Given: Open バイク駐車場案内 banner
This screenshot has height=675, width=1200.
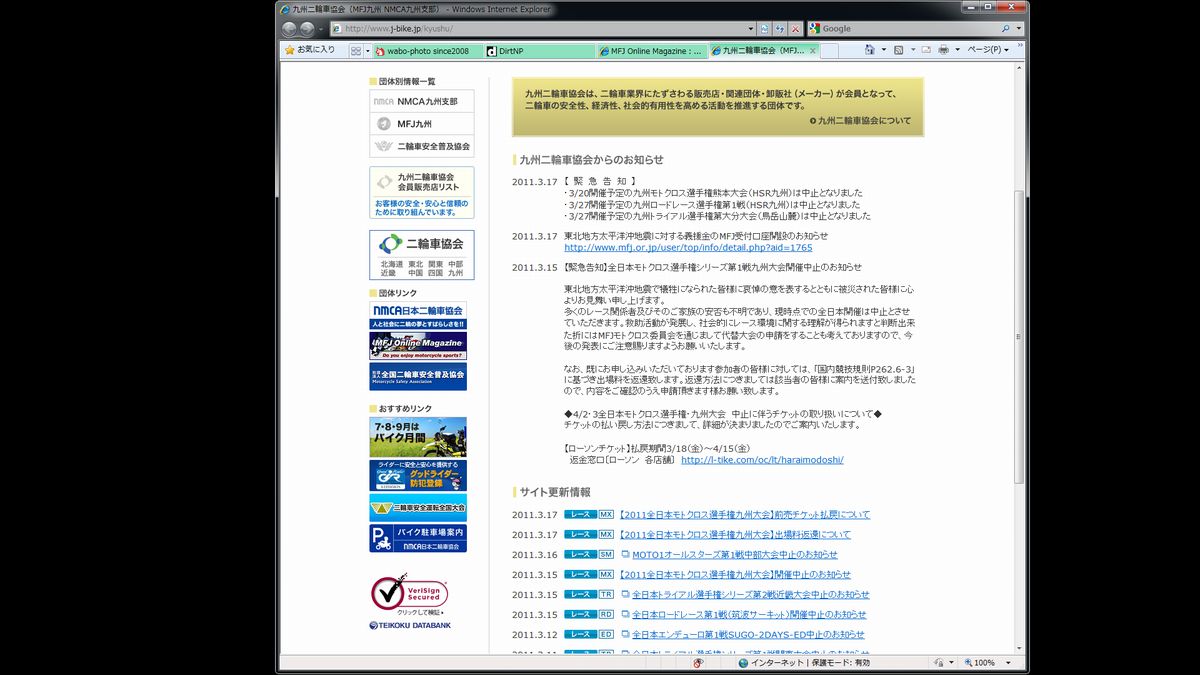Looking at the screenshot, I should click(418, 538).
